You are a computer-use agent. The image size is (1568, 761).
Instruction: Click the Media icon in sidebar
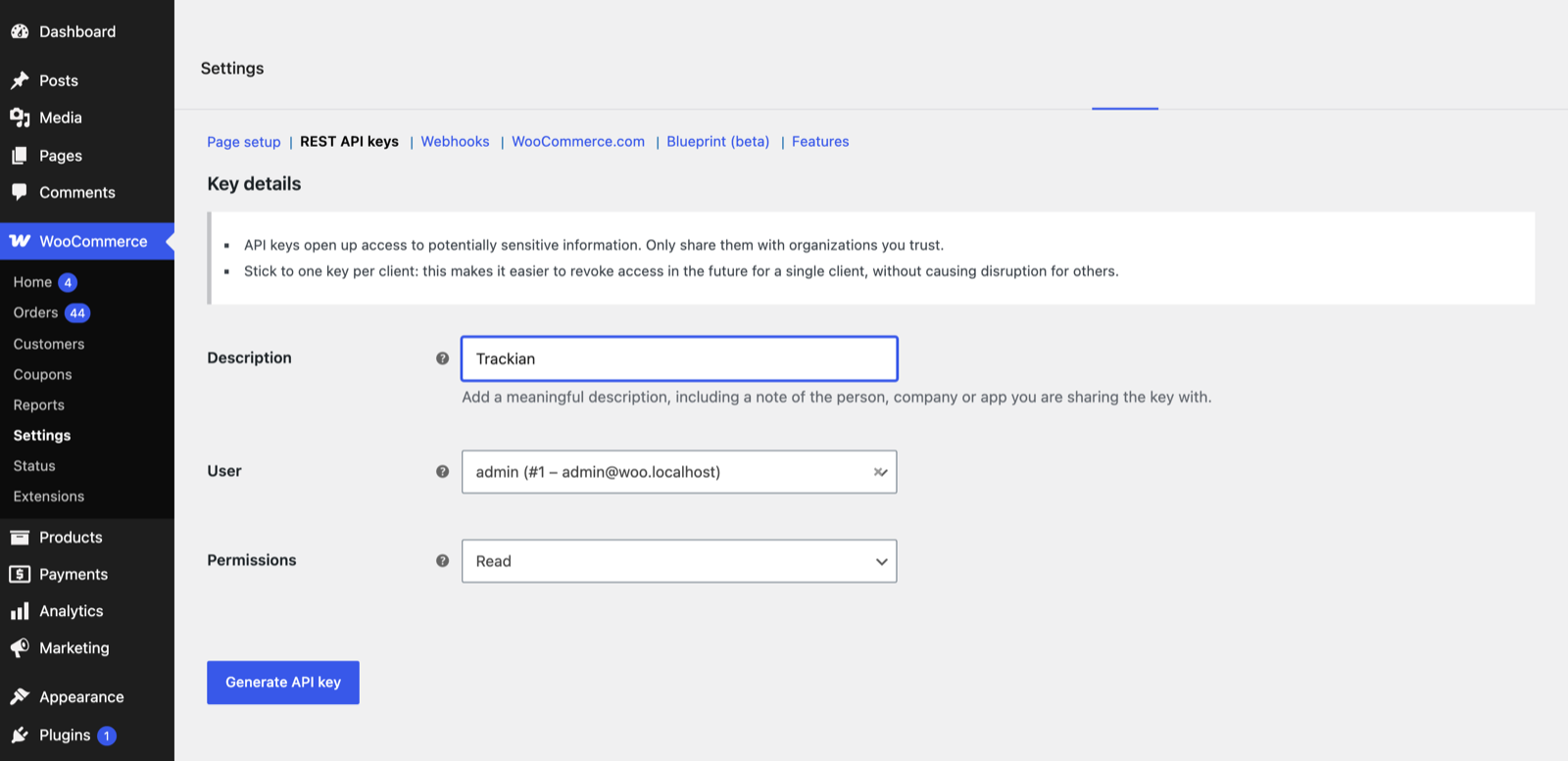pos(20,118)
